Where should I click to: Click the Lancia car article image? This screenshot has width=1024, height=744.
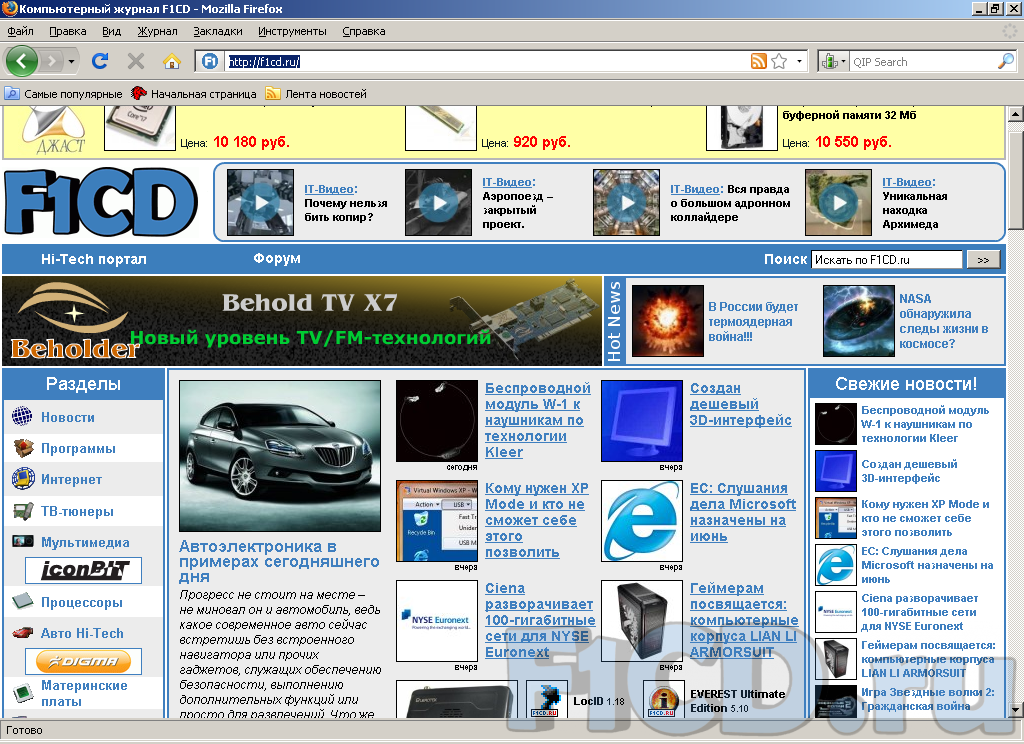click(x=280, y=456)
